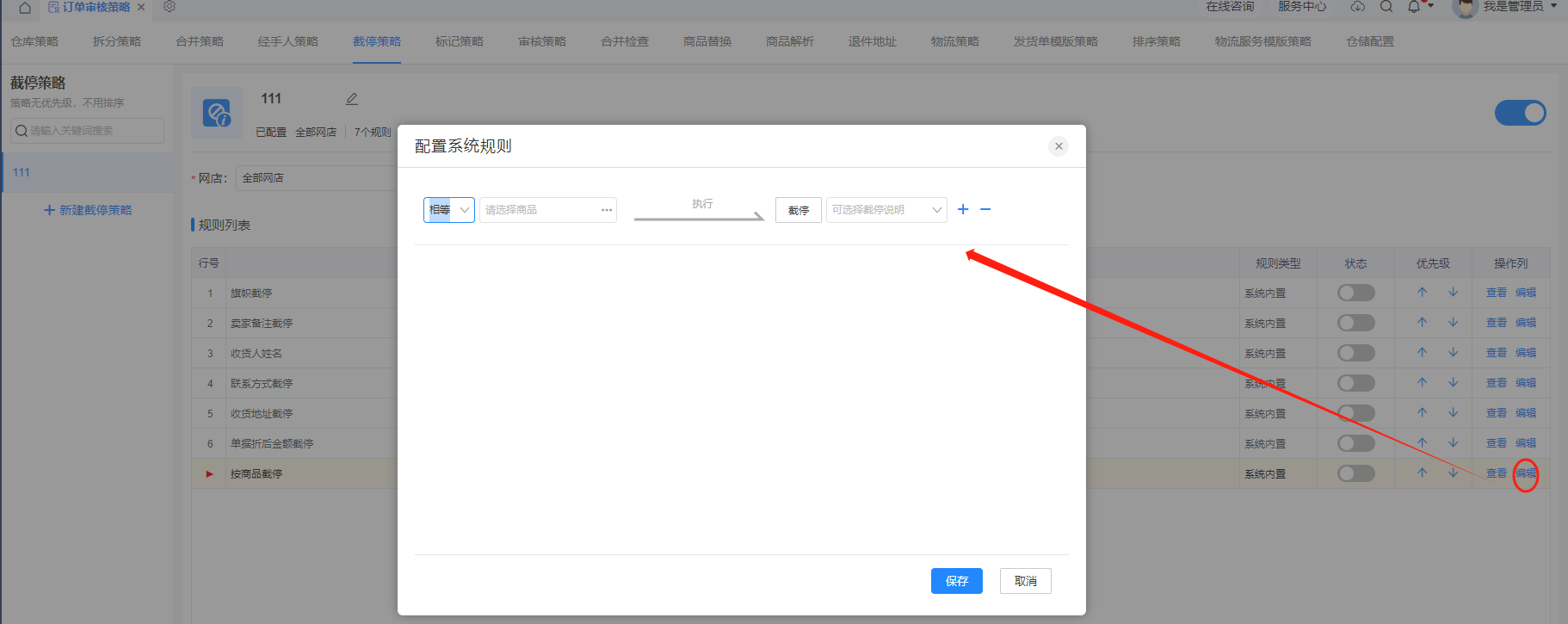
Task: Move 按商品截停 up in priority
Action: pyautogui.click(x=1423, y=473)
